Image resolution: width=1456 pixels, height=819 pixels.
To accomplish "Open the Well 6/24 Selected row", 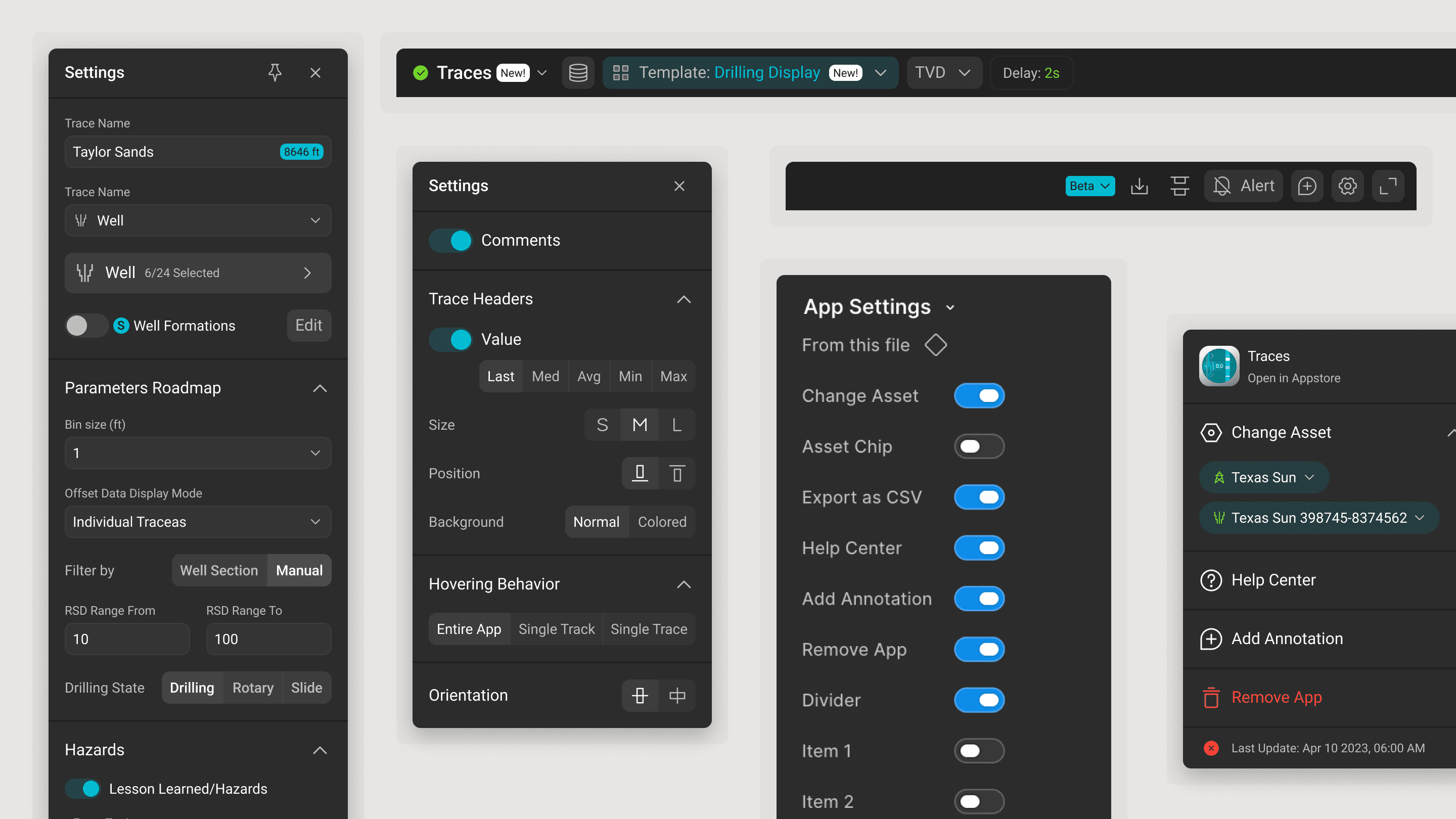I will click(198, 273).
